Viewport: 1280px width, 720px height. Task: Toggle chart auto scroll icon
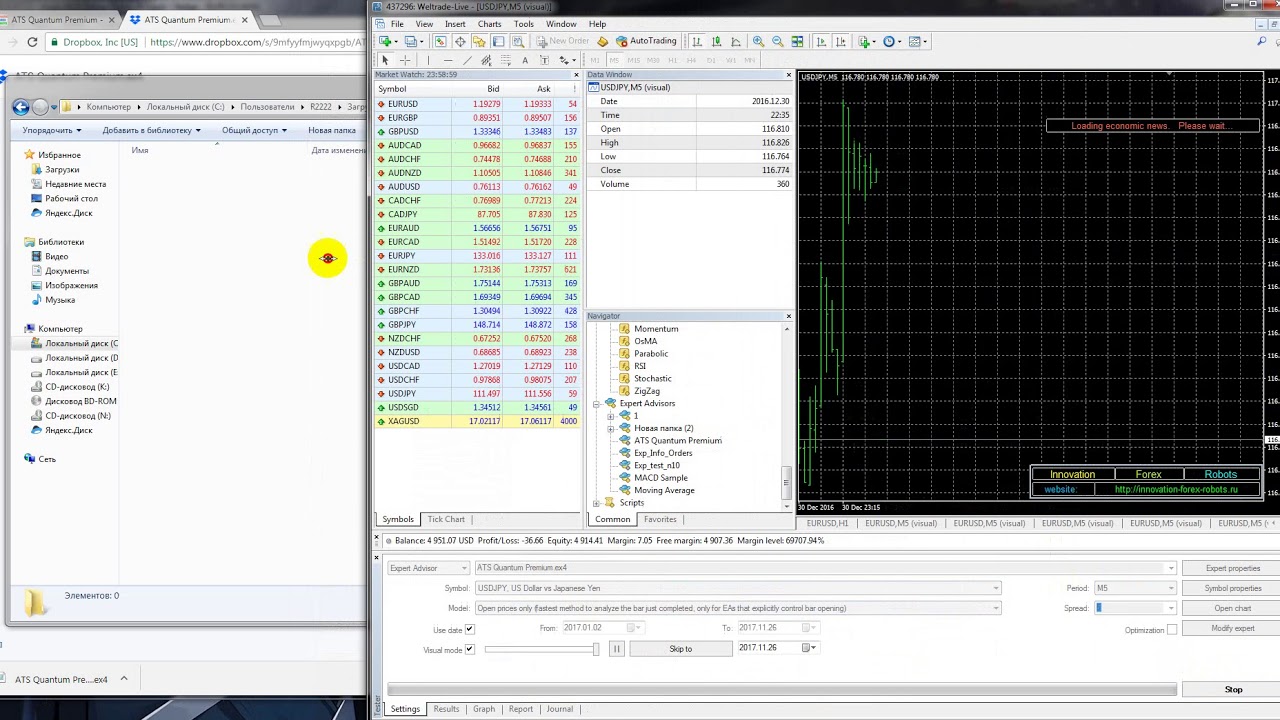(x=821, y=41)
